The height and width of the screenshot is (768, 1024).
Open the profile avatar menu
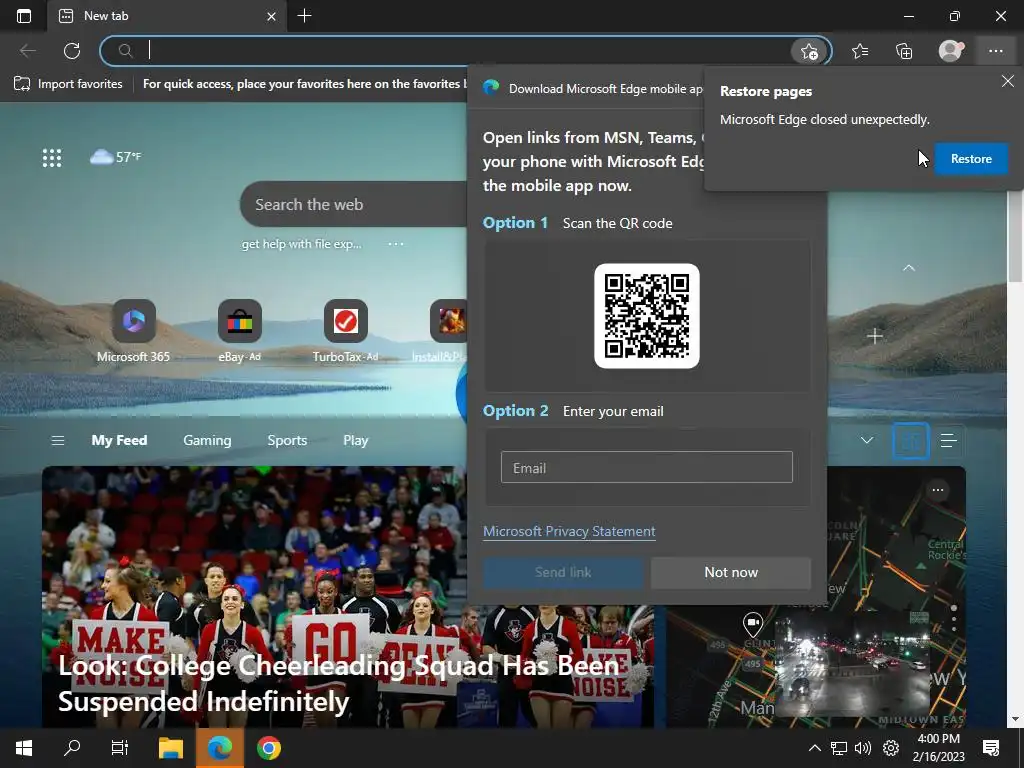pyautogui.click(x=950, y=51)
